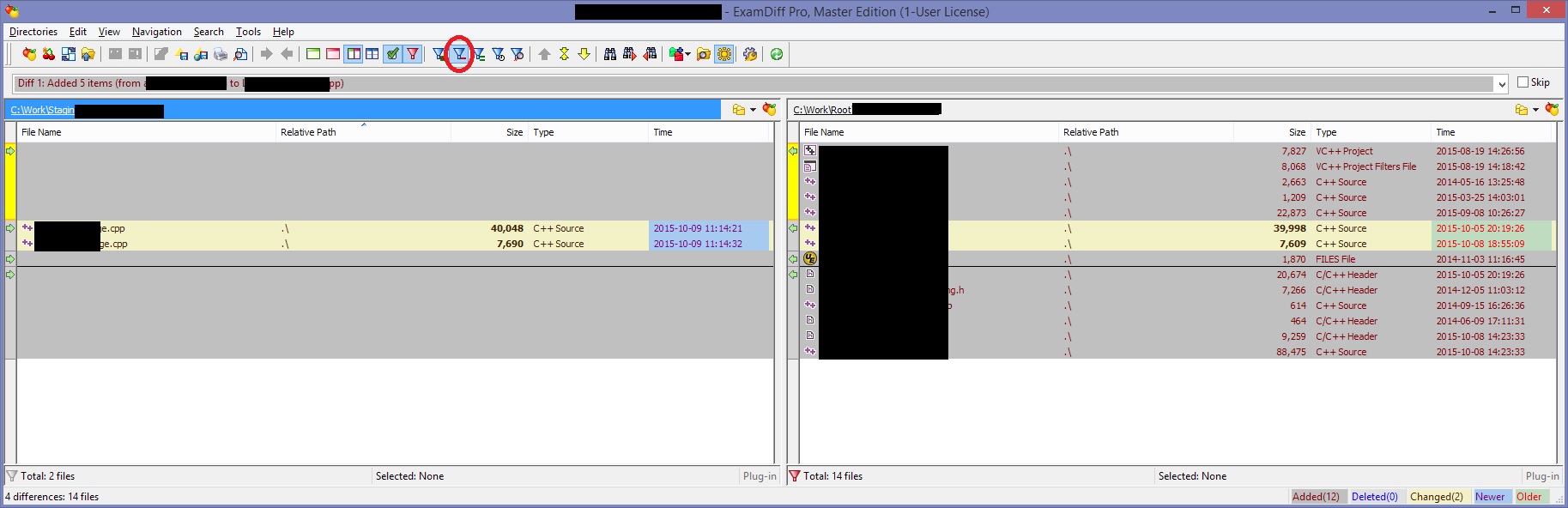Select right row with FILES File type
This screenshot has height=508, width=1568.
(1178, 259)
